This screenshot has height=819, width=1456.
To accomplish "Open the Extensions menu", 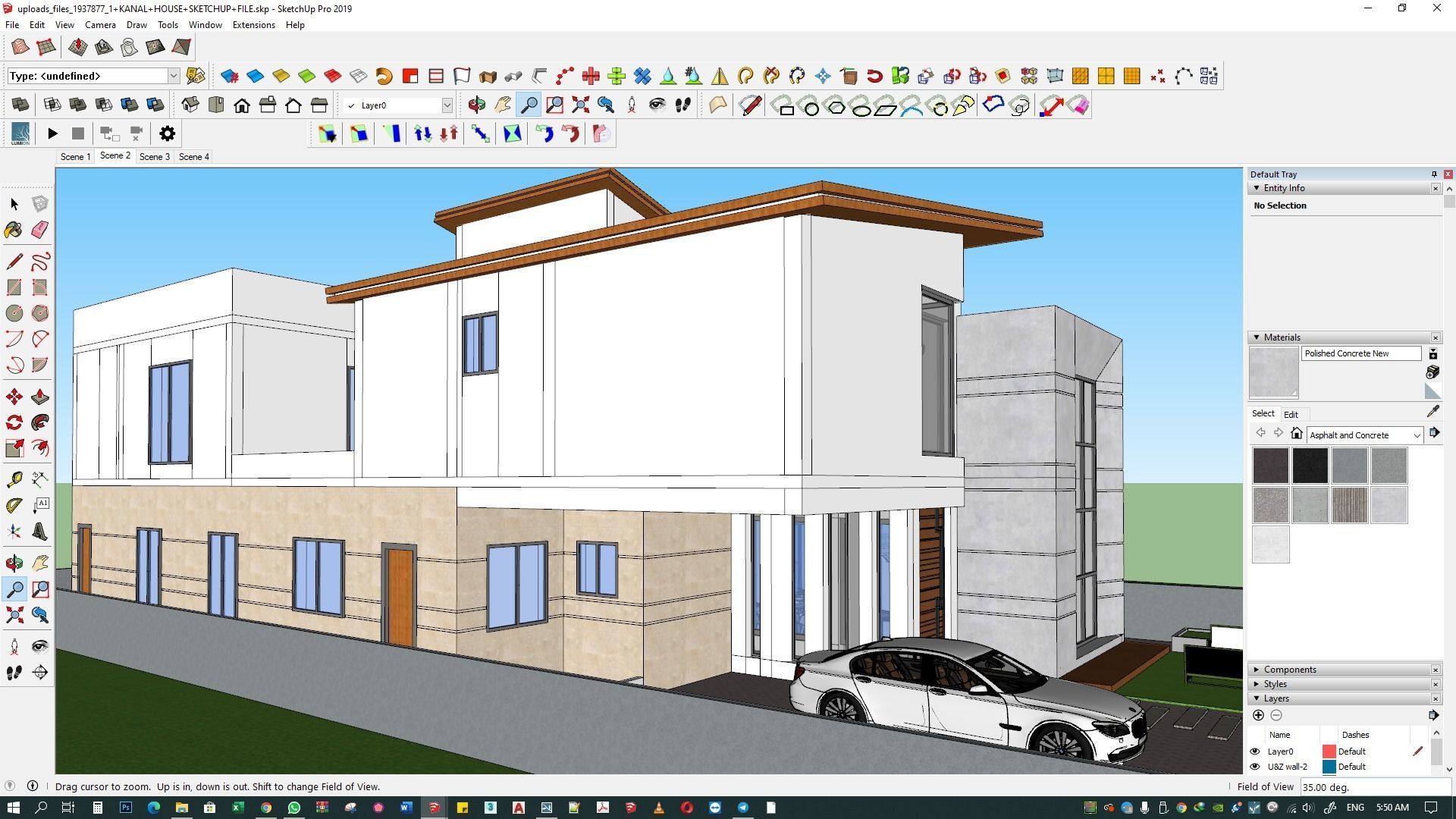I will [253, 25].
